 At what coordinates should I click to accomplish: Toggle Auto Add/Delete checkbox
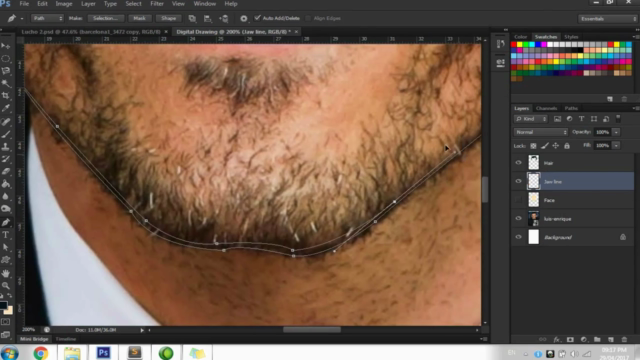click(258, 18)
